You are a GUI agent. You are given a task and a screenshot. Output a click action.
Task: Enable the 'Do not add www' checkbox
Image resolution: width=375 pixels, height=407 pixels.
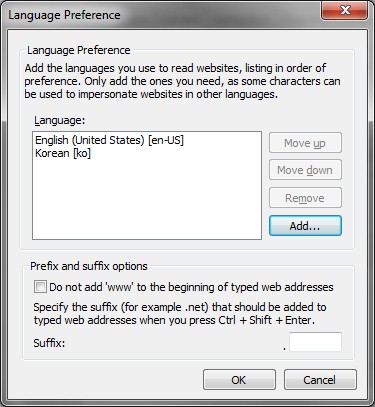[40, 287]
